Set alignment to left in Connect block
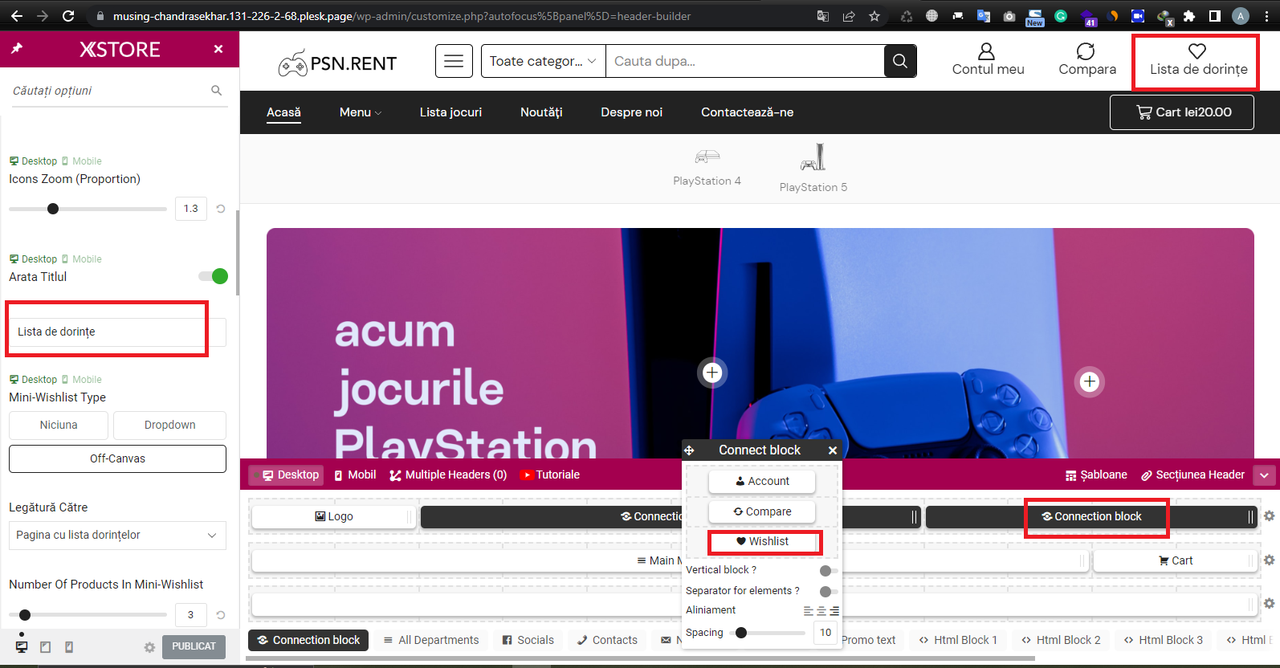This screenshot has height=668, width=1280. point(809,610)
